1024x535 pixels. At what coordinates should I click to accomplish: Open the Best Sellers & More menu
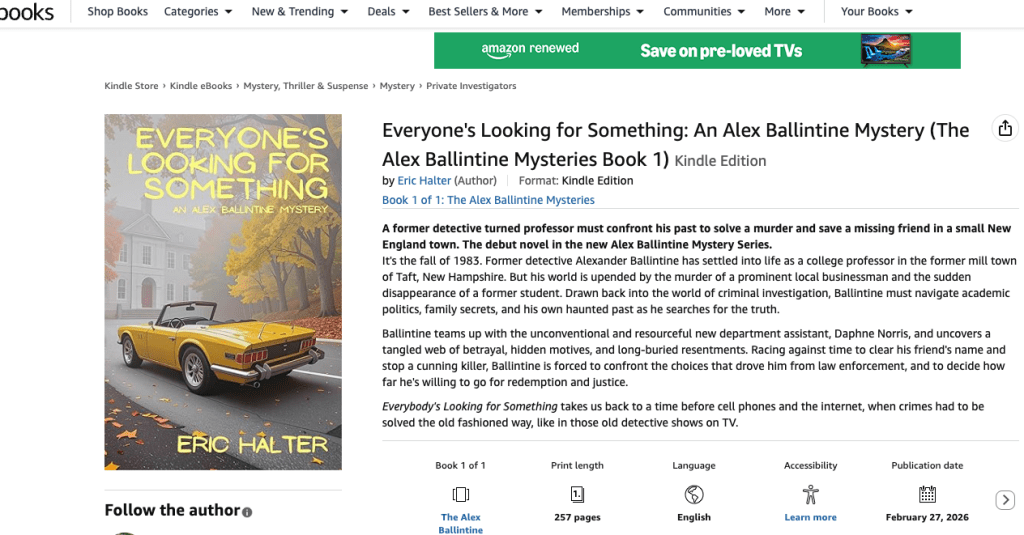click(485, 12)
